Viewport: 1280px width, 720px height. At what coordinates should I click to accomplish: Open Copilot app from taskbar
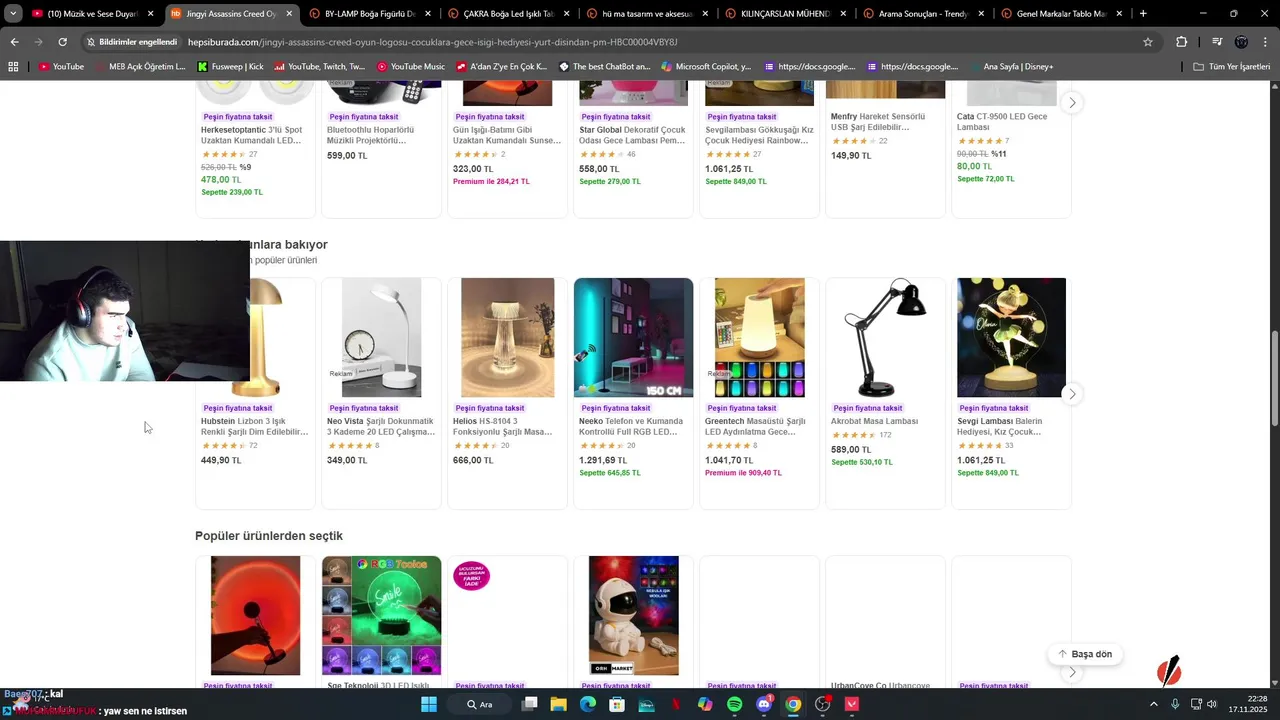click(x=705, y=704)
